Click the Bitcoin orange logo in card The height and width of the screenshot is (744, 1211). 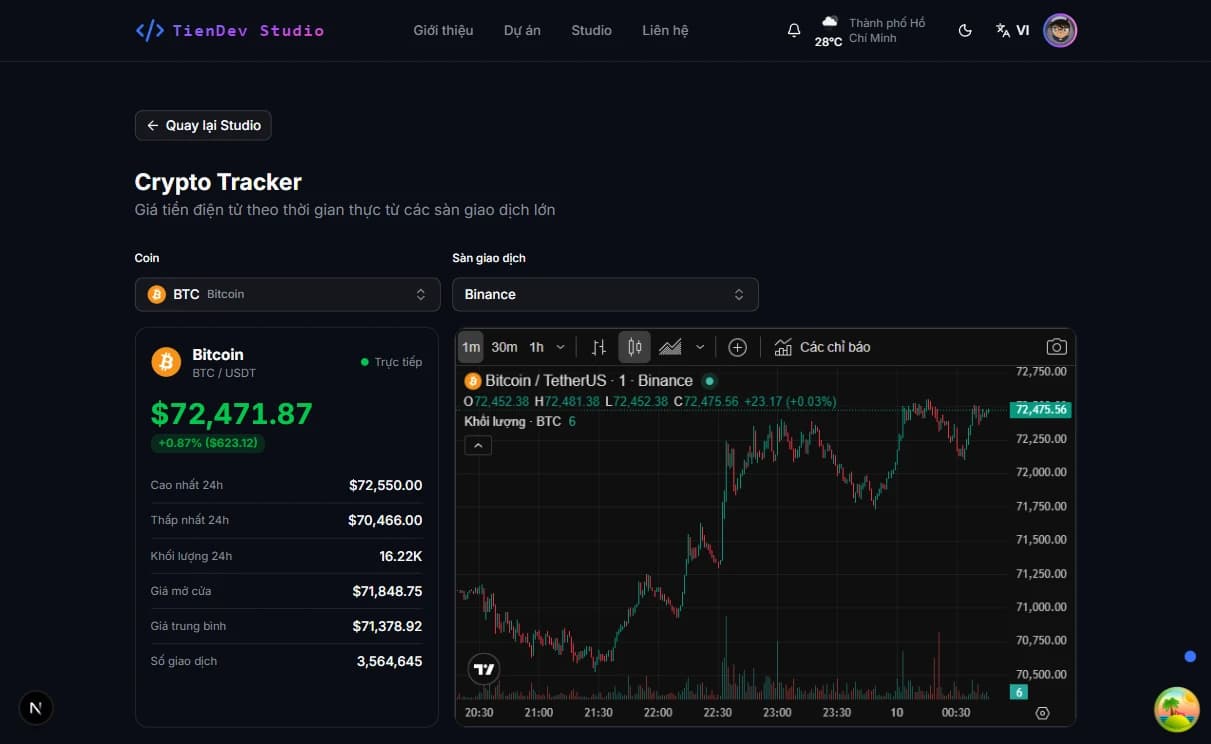point(166,362)
